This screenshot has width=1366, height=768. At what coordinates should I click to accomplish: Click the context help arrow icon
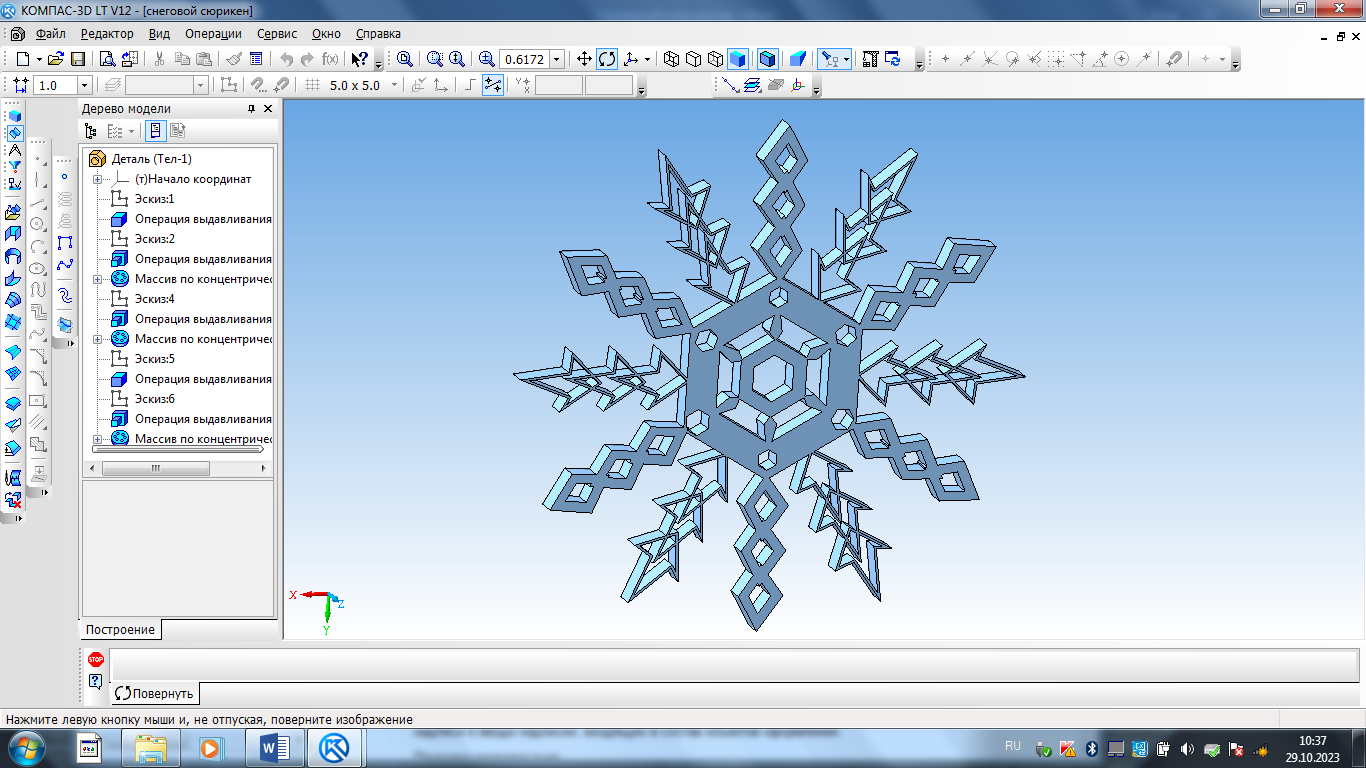(x=359, y=59)
